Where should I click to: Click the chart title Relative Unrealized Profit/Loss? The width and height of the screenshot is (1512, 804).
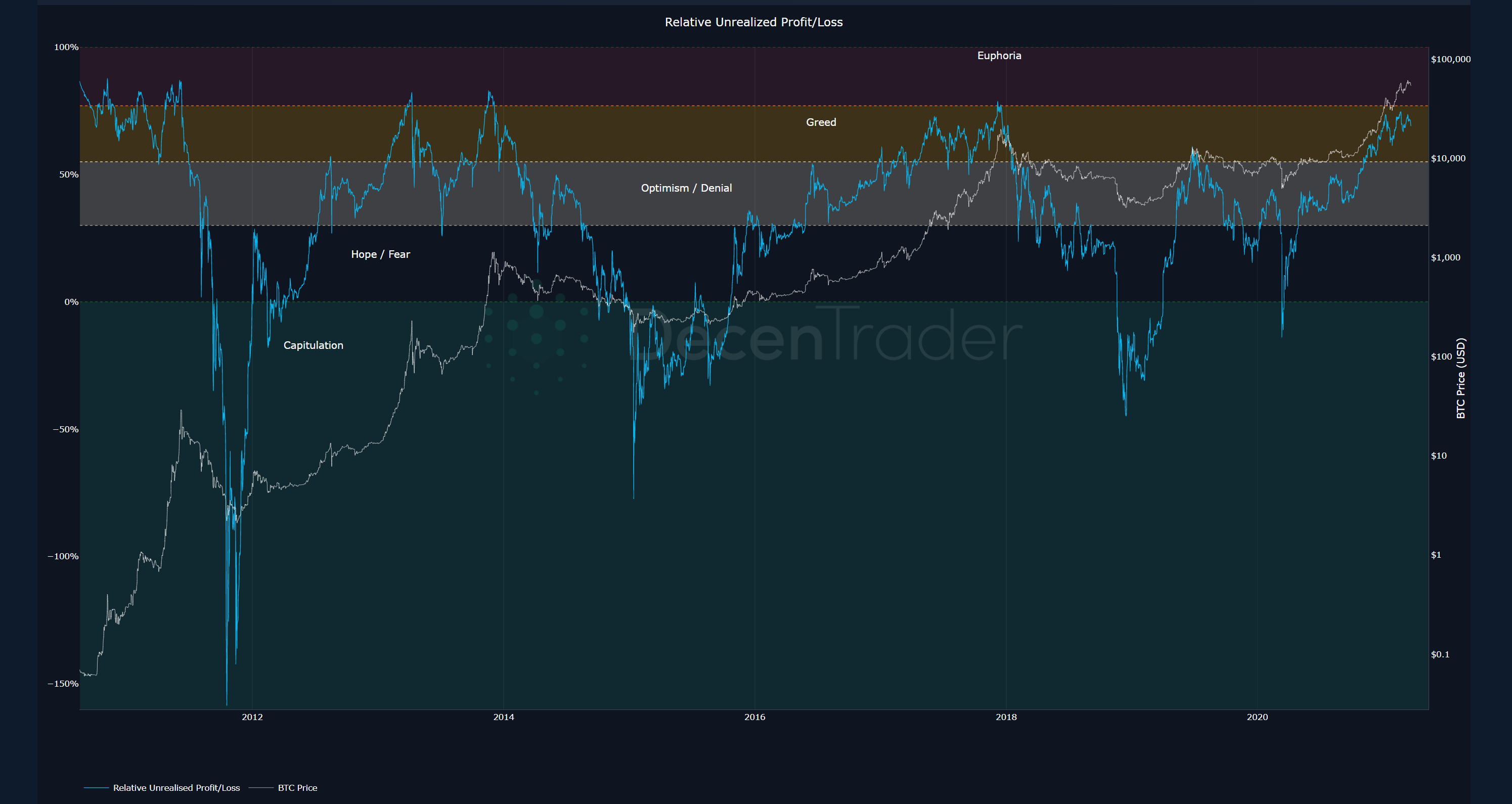tap(753, 22)
